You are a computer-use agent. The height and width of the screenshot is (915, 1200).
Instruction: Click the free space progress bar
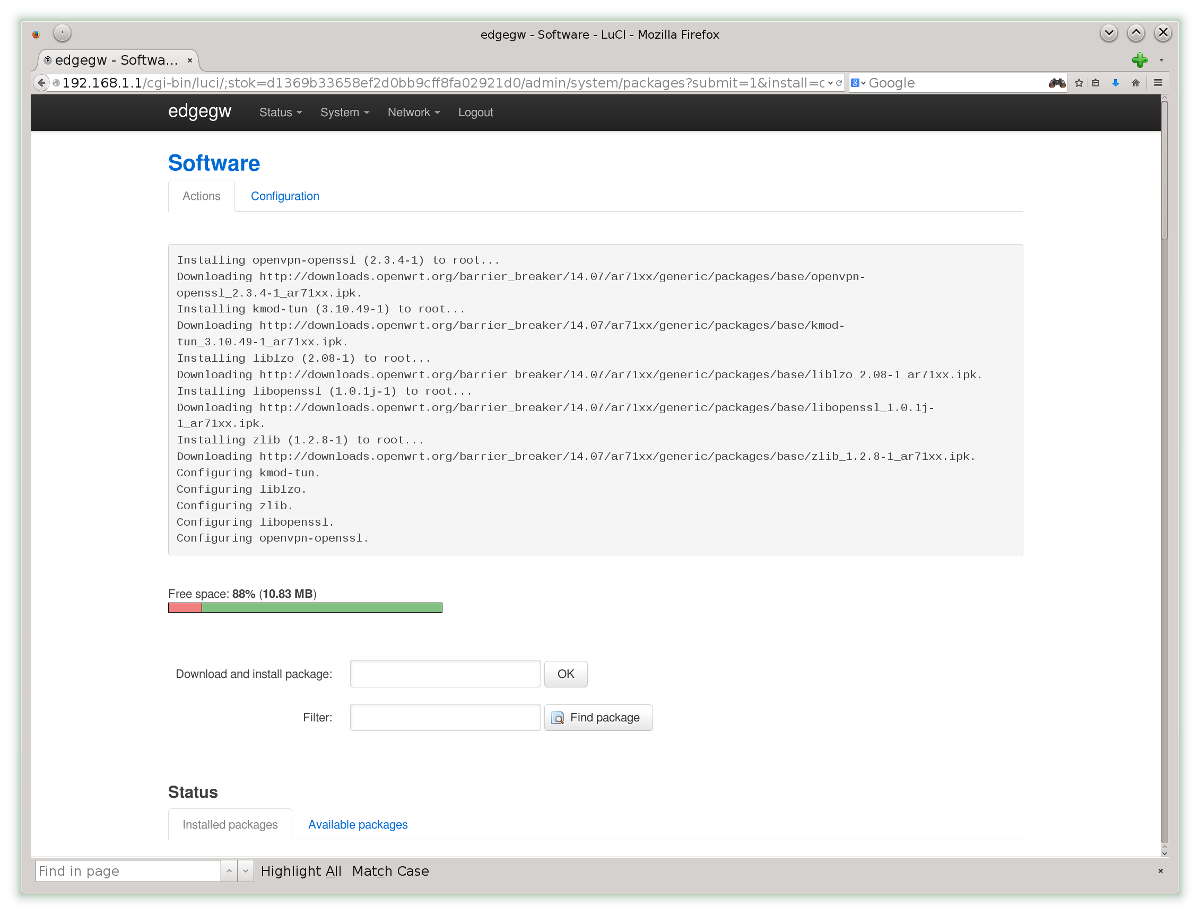point(305,607)
